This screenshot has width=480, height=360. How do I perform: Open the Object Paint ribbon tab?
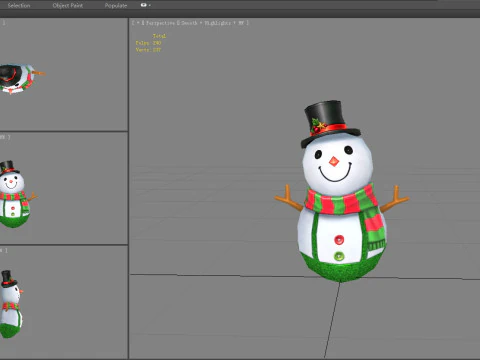(68, 5)
